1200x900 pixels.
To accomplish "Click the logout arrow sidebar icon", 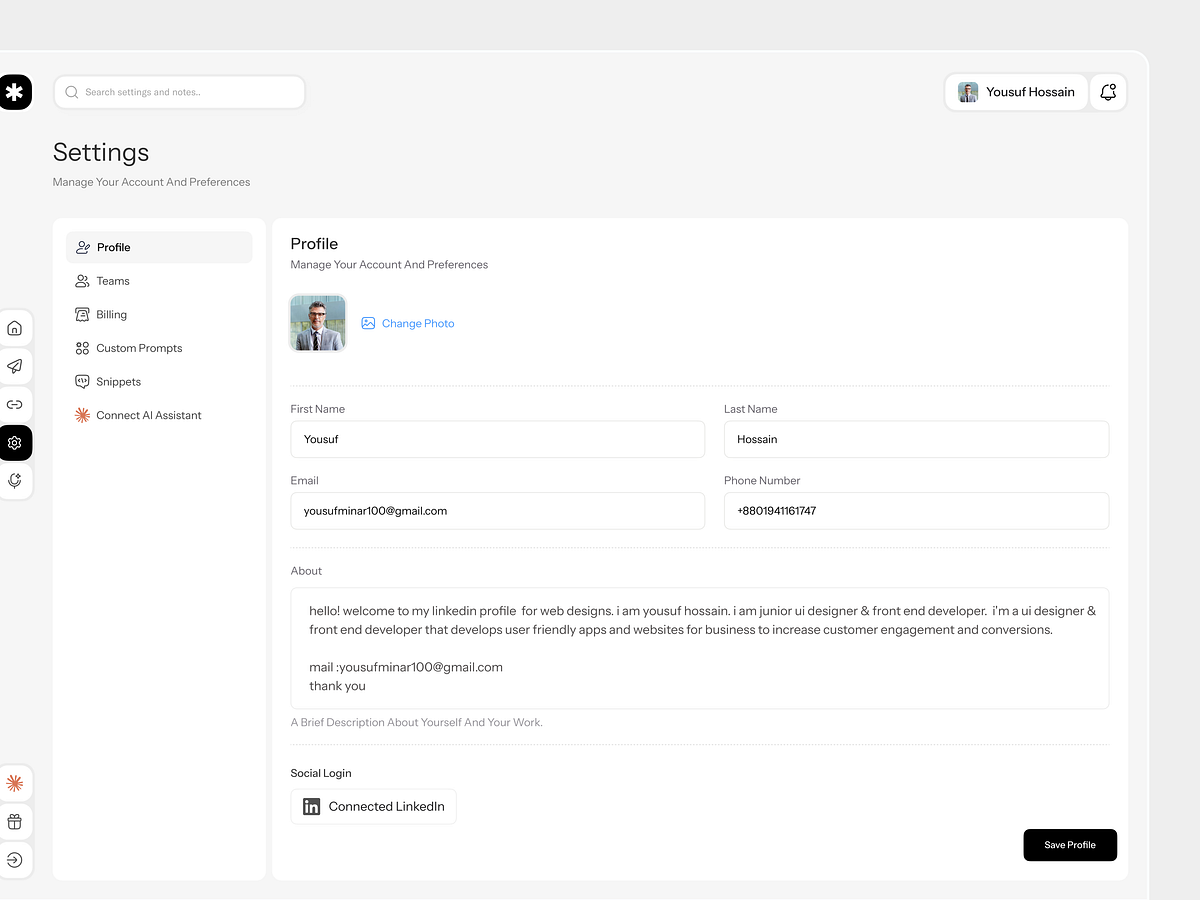I will [x=15, y=860].
